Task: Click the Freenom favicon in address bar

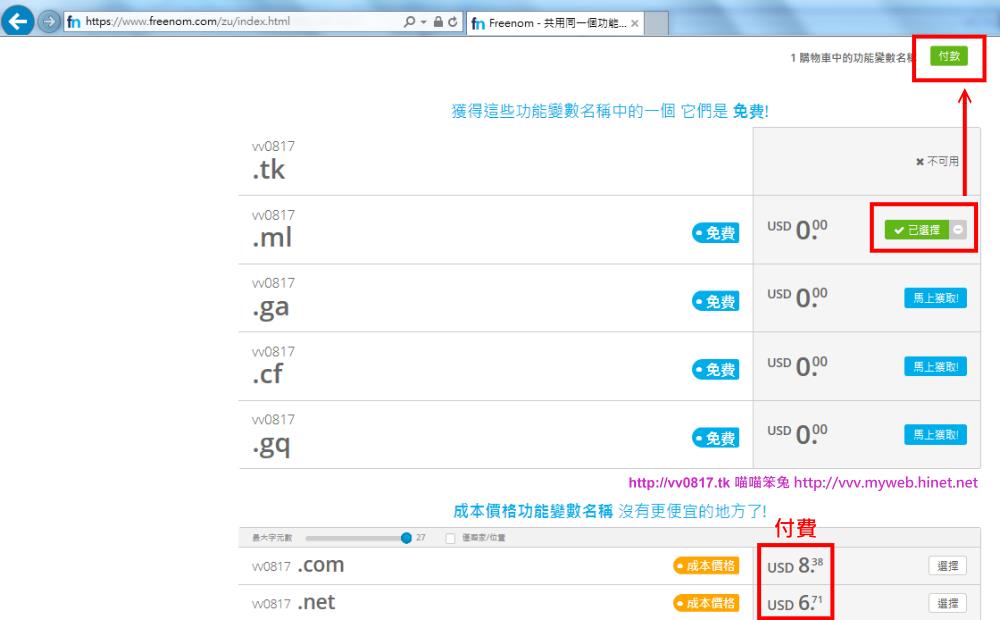Action: point(74,22)
